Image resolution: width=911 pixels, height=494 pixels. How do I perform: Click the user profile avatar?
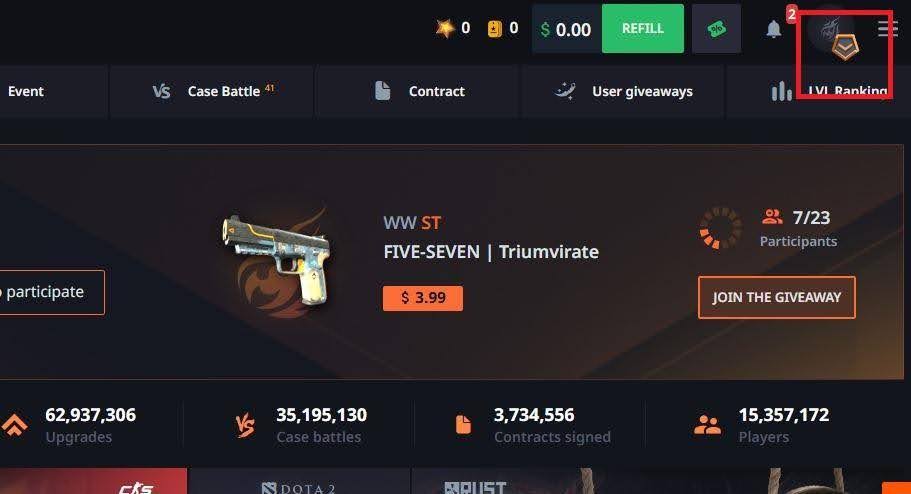[831, 27]
